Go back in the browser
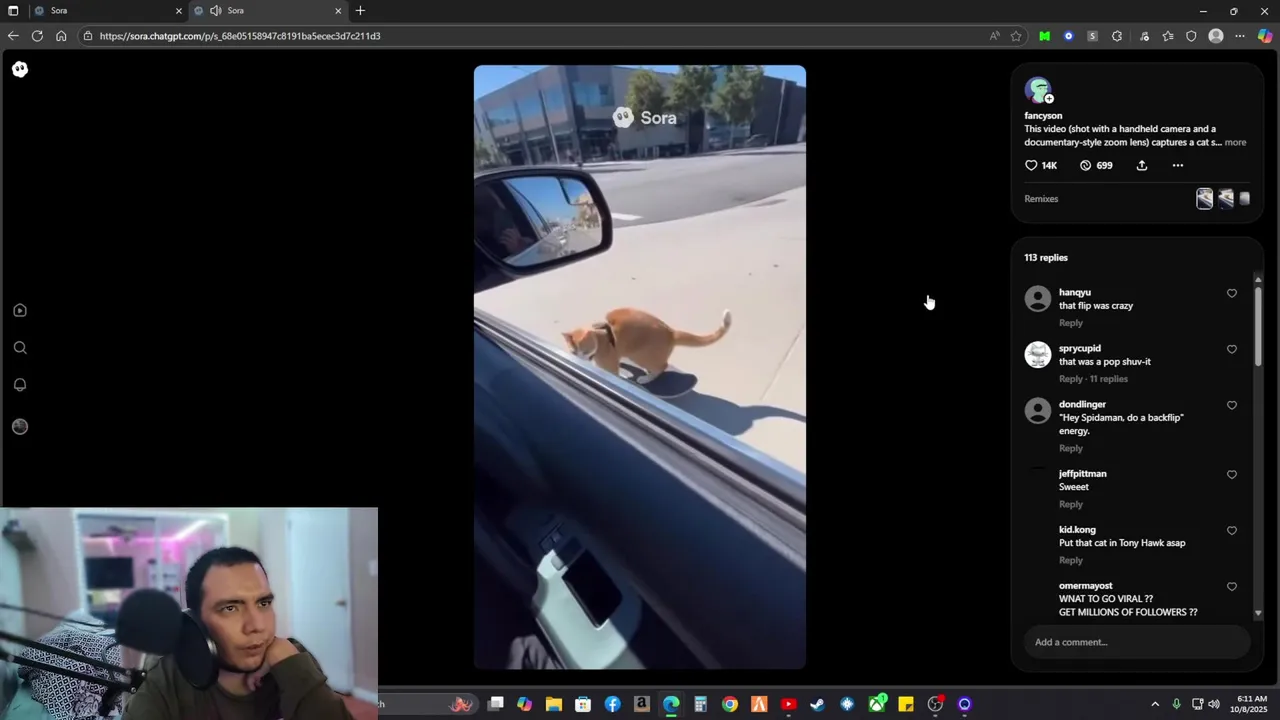Viewport: 1280px width, 720px height. [x=13, y=36]
